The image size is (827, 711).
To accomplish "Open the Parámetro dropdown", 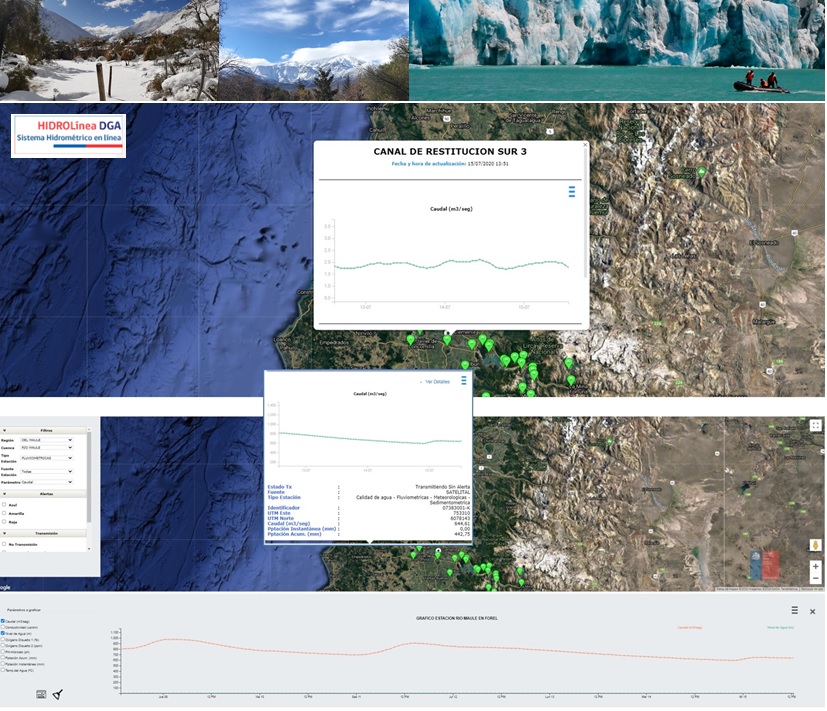I will (46, 482).
